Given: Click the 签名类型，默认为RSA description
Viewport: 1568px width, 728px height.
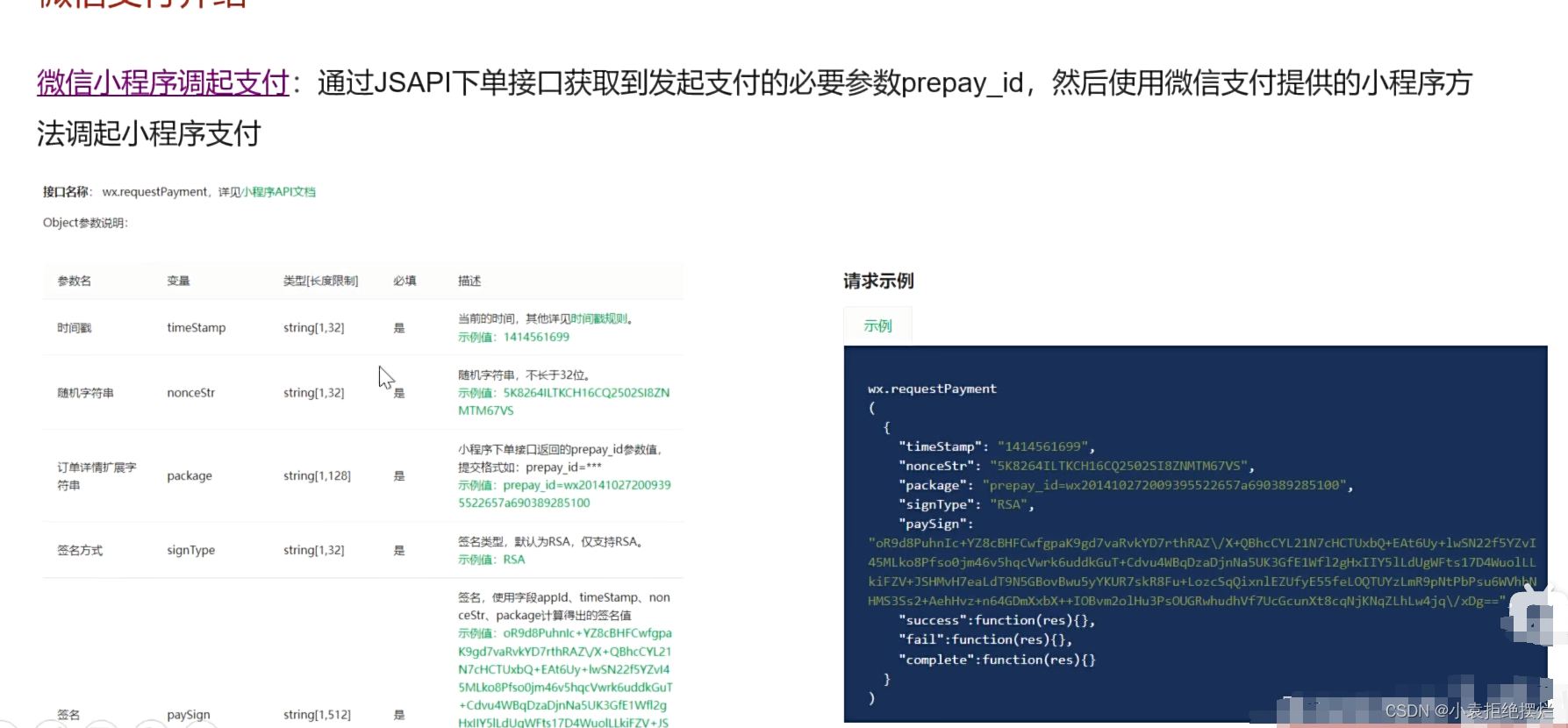Looking at the screenshot, I should pyautogui.click(x=552, y=541).
